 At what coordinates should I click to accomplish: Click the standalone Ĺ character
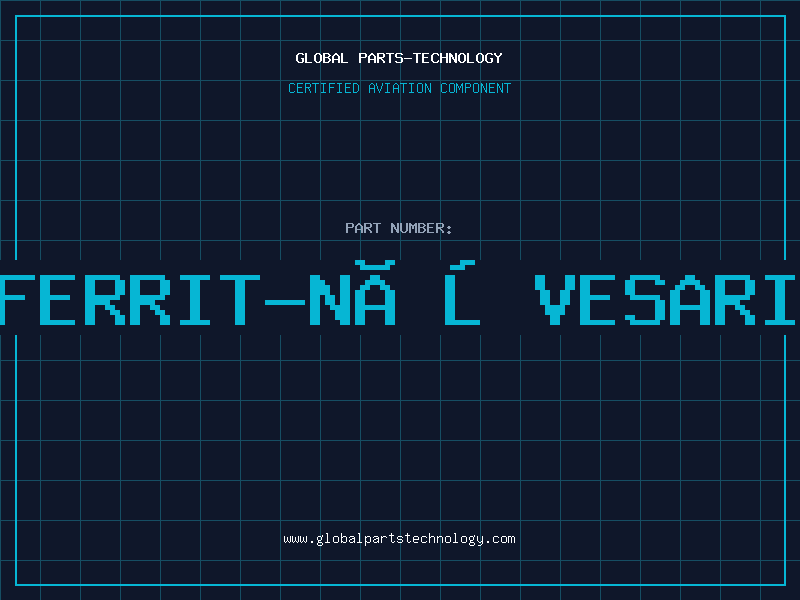pos(460,296)
